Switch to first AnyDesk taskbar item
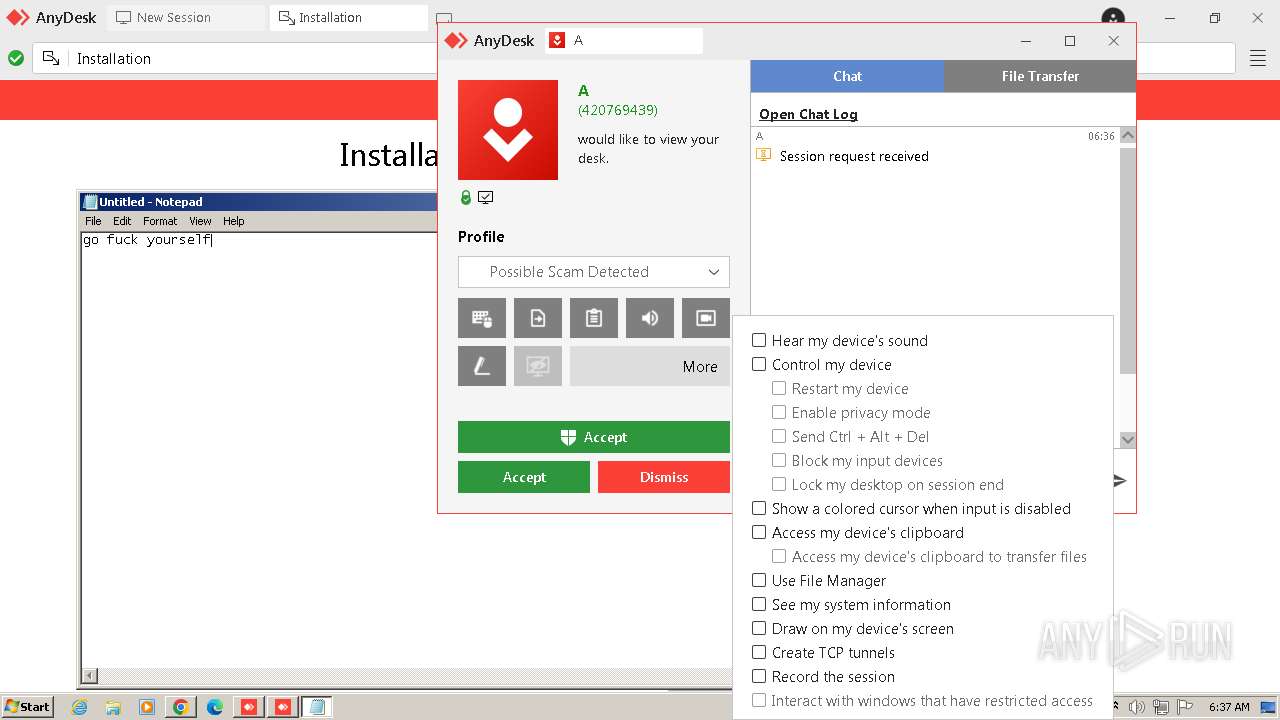 249,707
